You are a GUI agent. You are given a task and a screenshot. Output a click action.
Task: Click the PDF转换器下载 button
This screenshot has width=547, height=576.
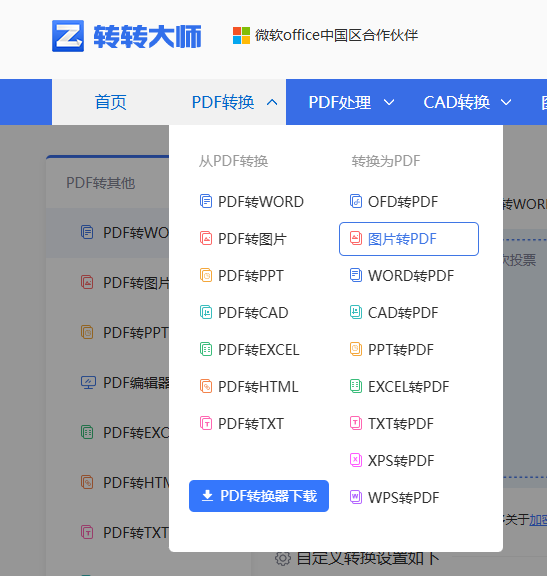[259, 496]
